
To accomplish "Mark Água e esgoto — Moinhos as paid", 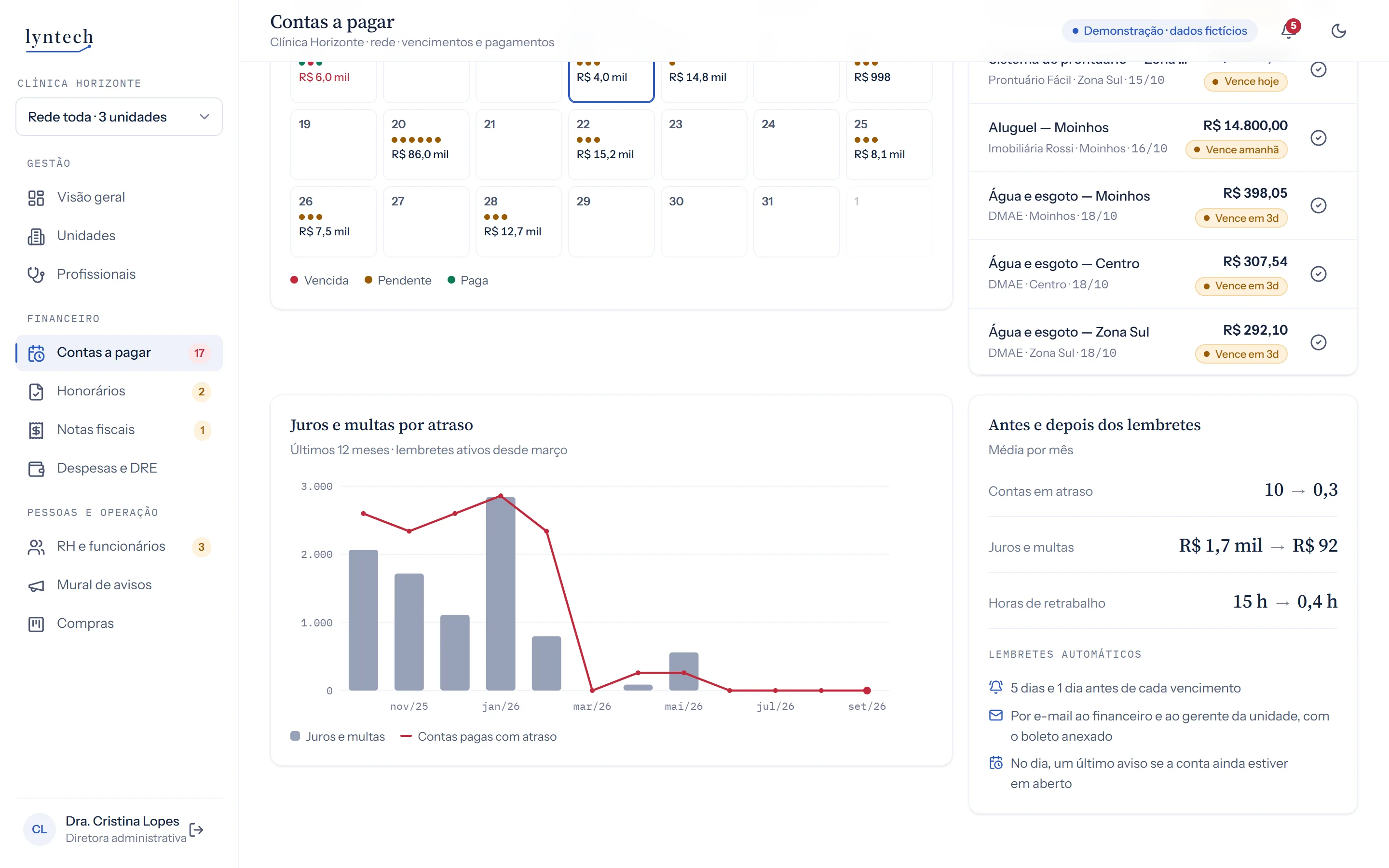I will tap(1319, 205).
